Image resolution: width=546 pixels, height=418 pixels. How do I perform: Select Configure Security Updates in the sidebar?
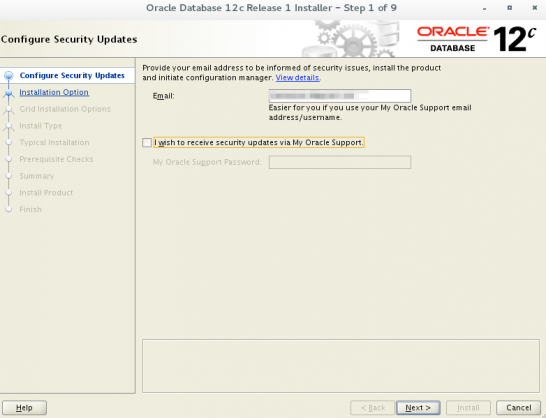click(72, 76)
